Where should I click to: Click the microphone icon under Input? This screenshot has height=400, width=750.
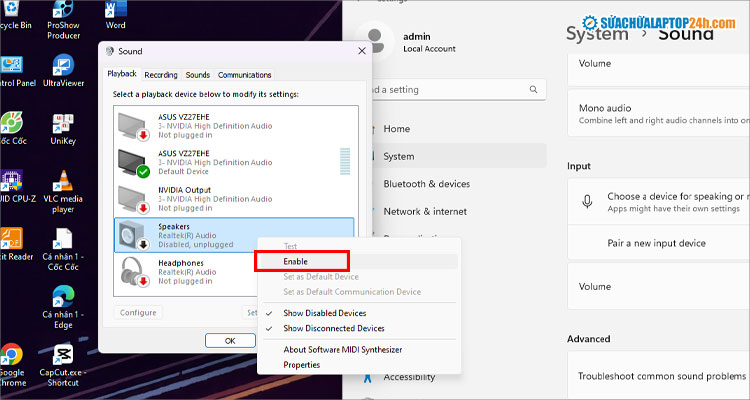click(x=588, y=202)
